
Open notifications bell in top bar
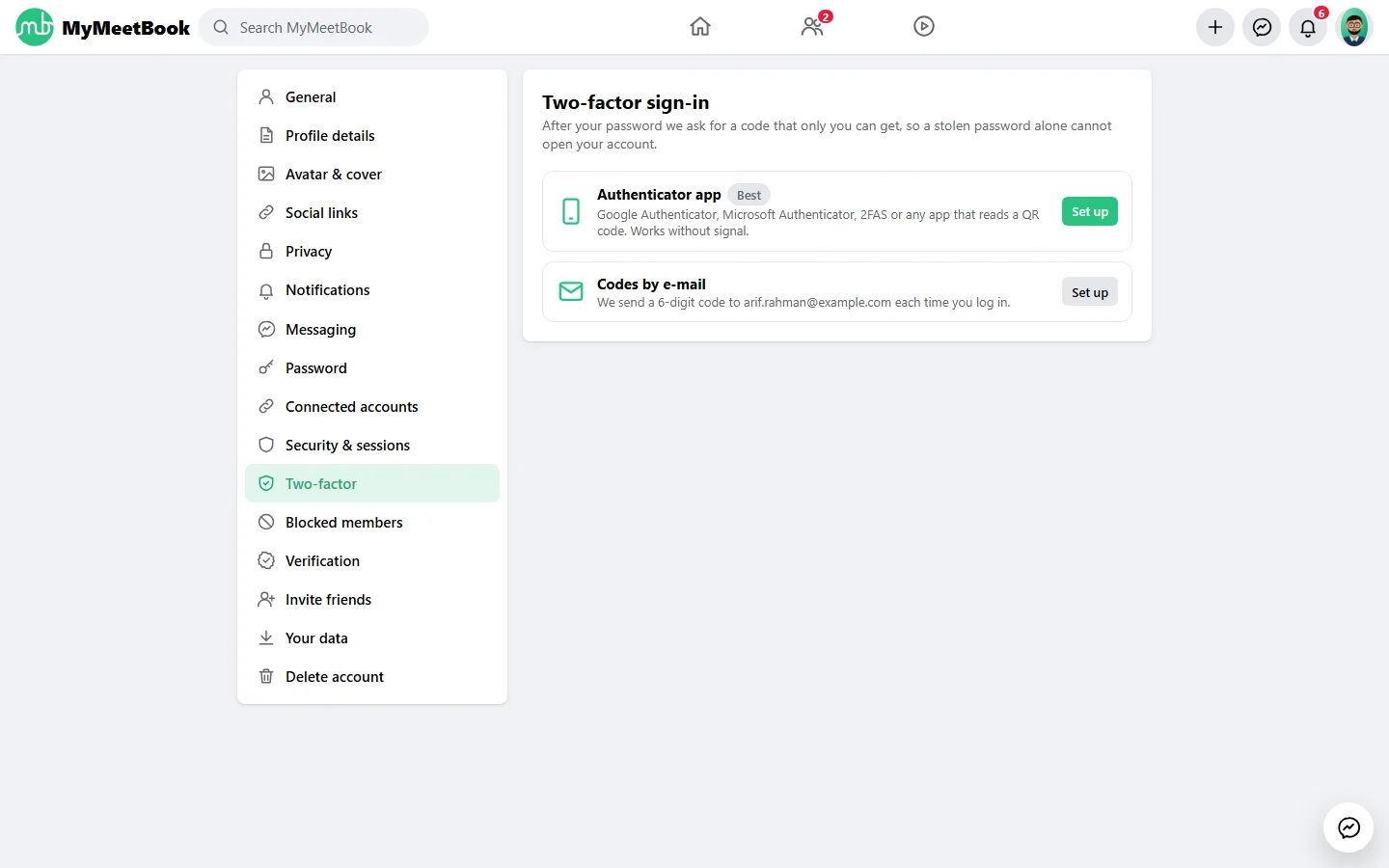tap(1308, 27)
